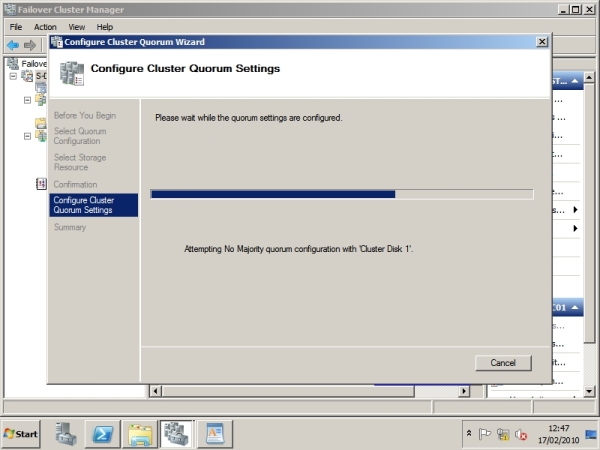This screenshot has height=450, width=600.
Task: Open the File menu
Action: pos(16,27)
